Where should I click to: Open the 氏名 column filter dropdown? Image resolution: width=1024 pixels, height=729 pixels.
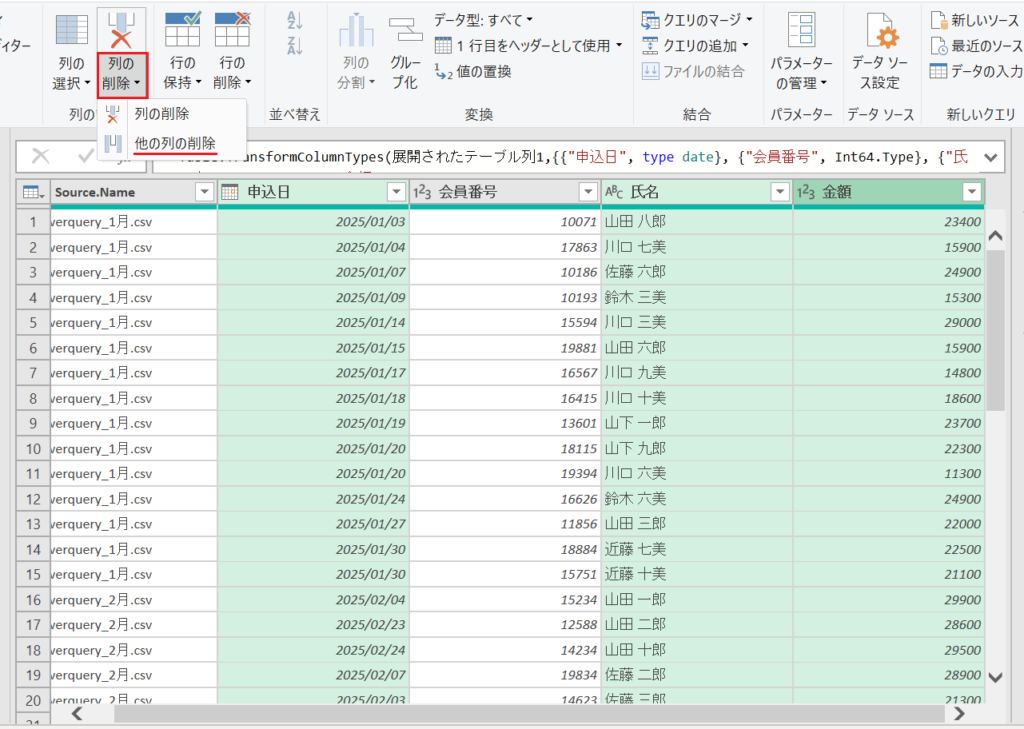[x=780, y=190]
